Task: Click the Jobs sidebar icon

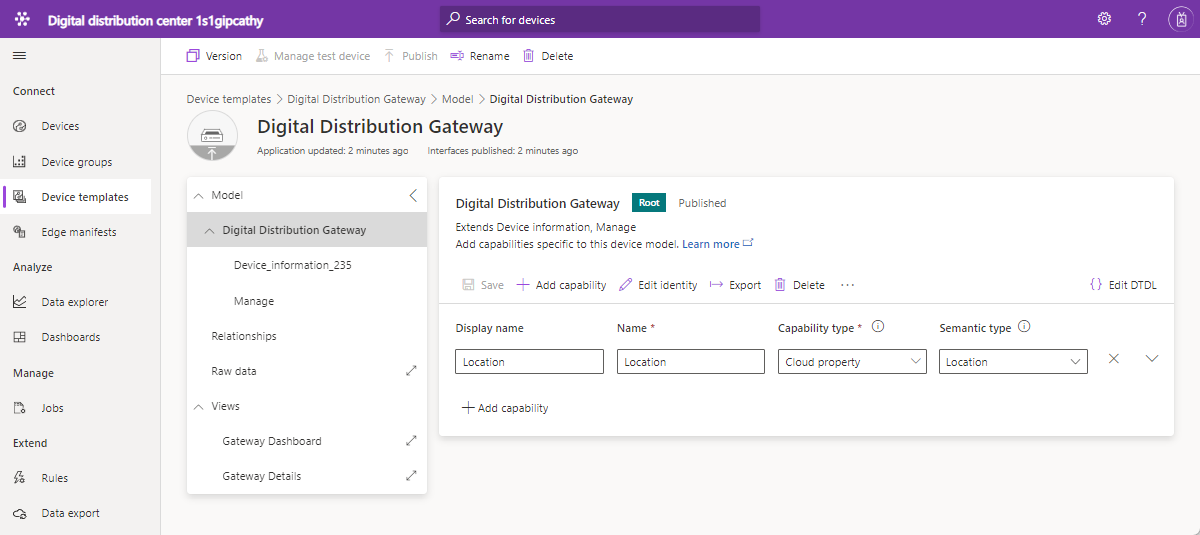Action: tap(19, 408)
